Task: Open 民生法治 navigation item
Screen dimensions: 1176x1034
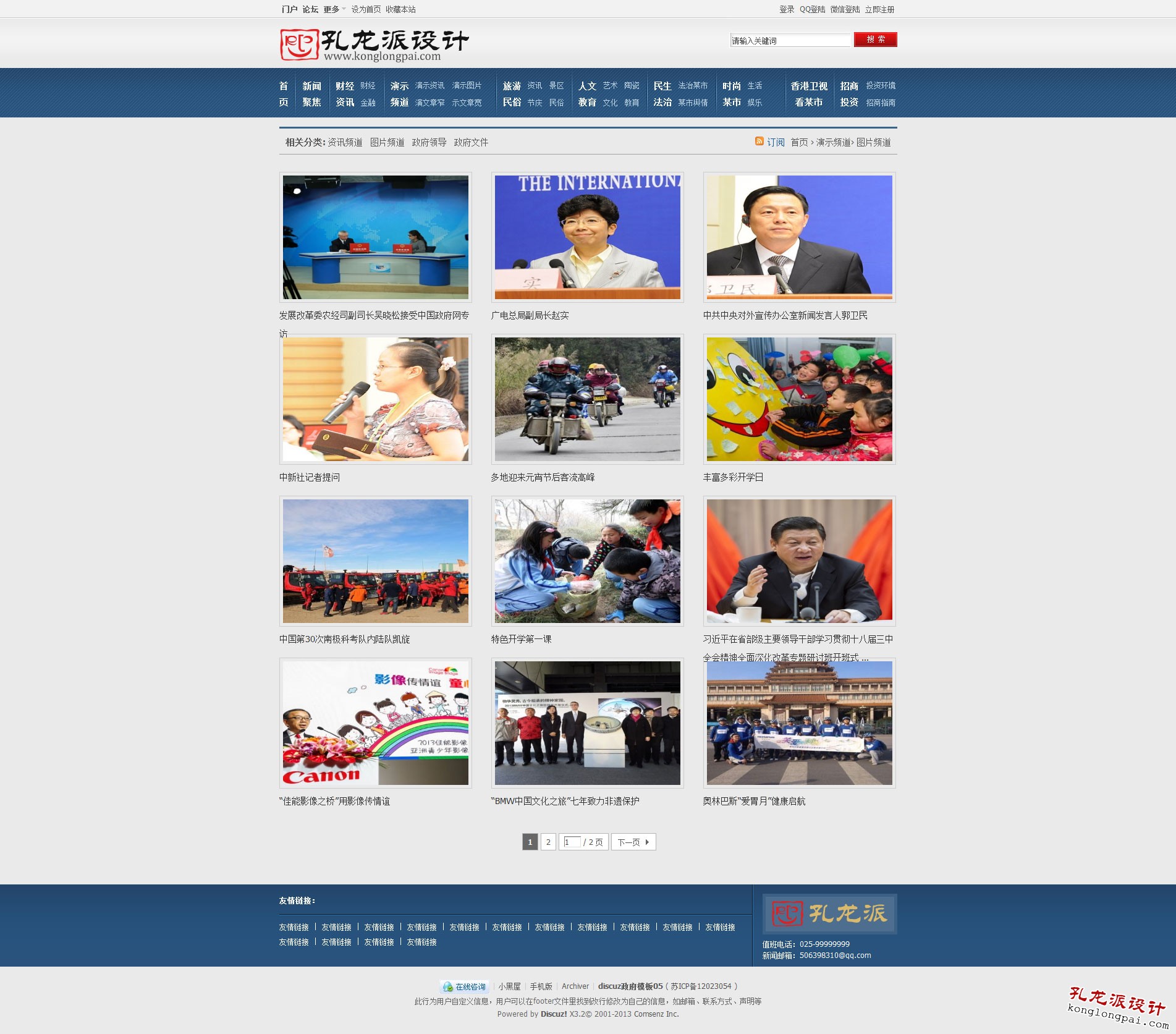Action: pos(662,94)
